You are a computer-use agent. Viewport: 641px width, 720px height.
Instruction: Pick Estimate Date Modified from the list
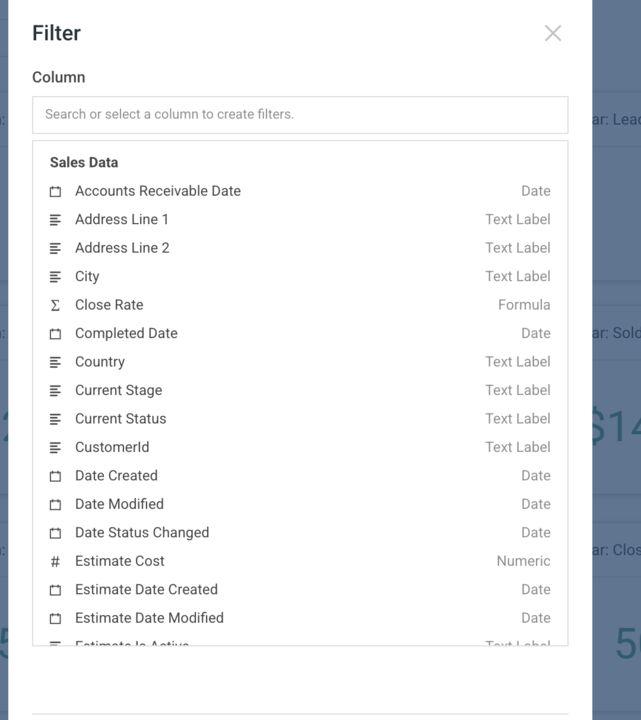pos(149,618)
